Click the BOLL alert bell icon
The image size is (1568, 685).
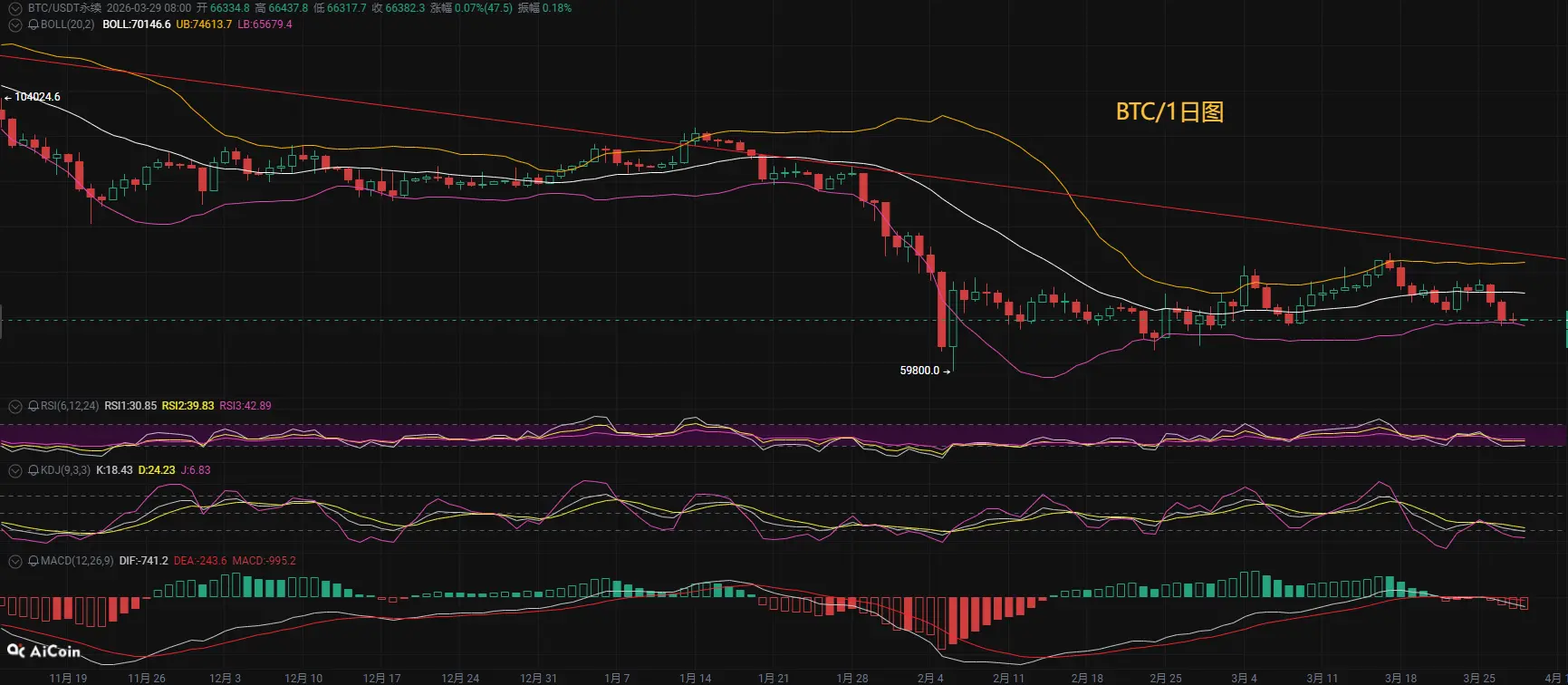[x=34, y=24]
